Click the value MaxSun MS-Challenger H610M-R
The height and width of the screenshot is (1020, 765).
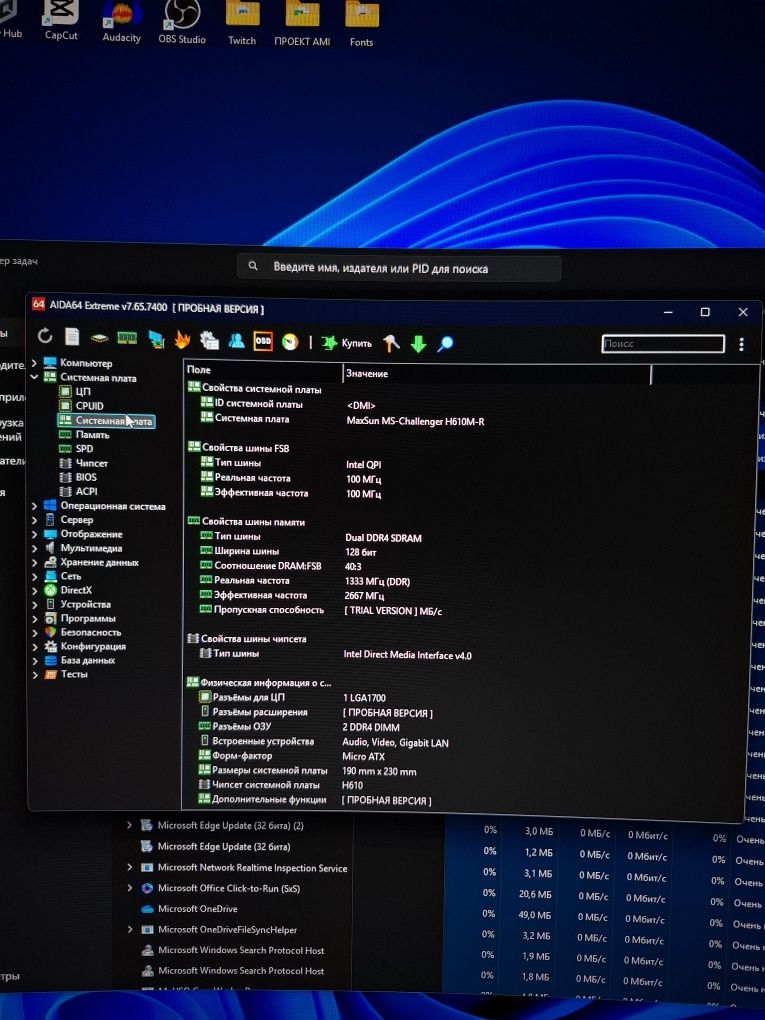pyautogui.click(x=415, y=422)
